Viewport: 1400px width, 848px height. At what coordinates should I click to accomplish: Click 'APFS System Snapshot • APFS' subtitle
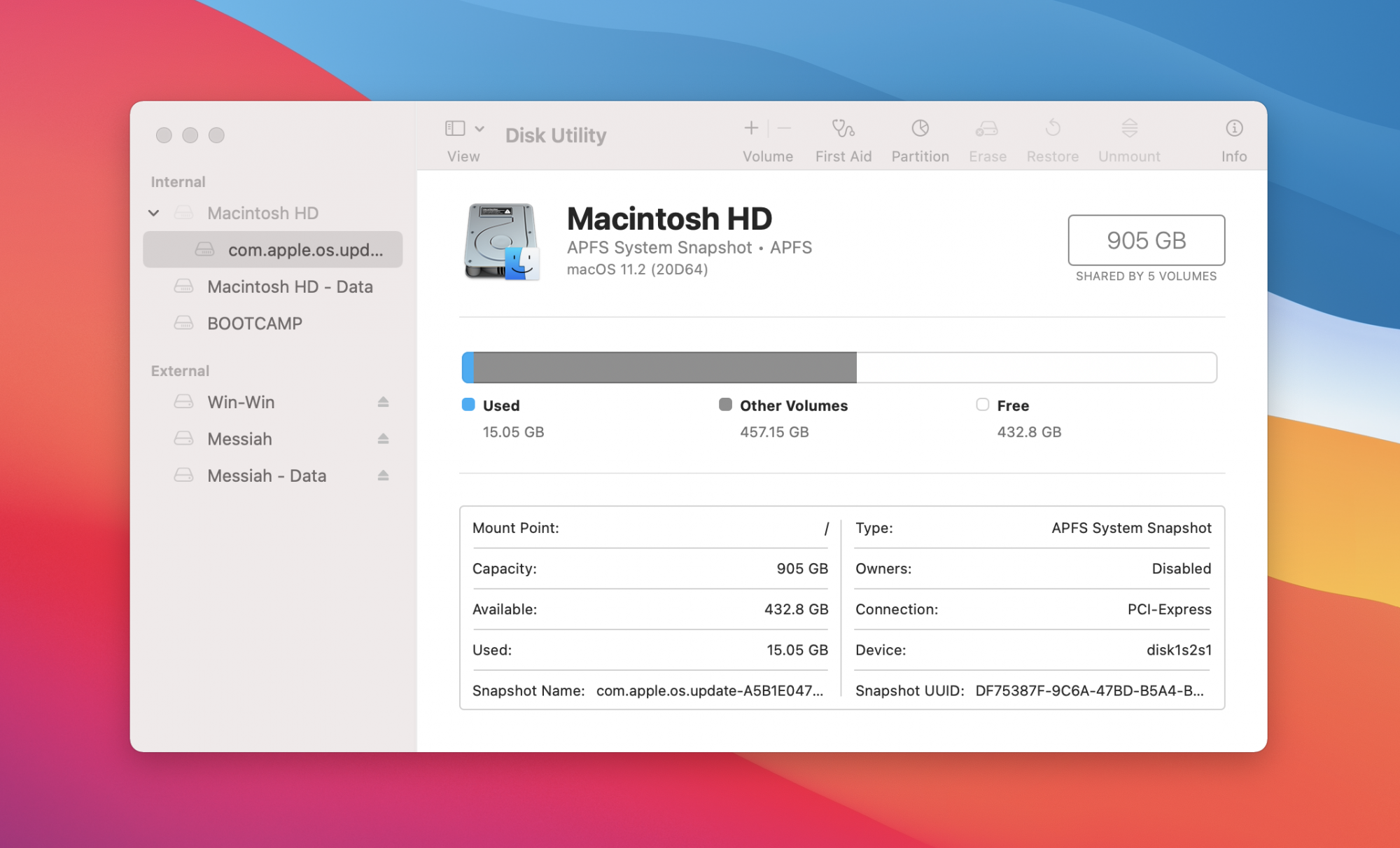point(689,247)
